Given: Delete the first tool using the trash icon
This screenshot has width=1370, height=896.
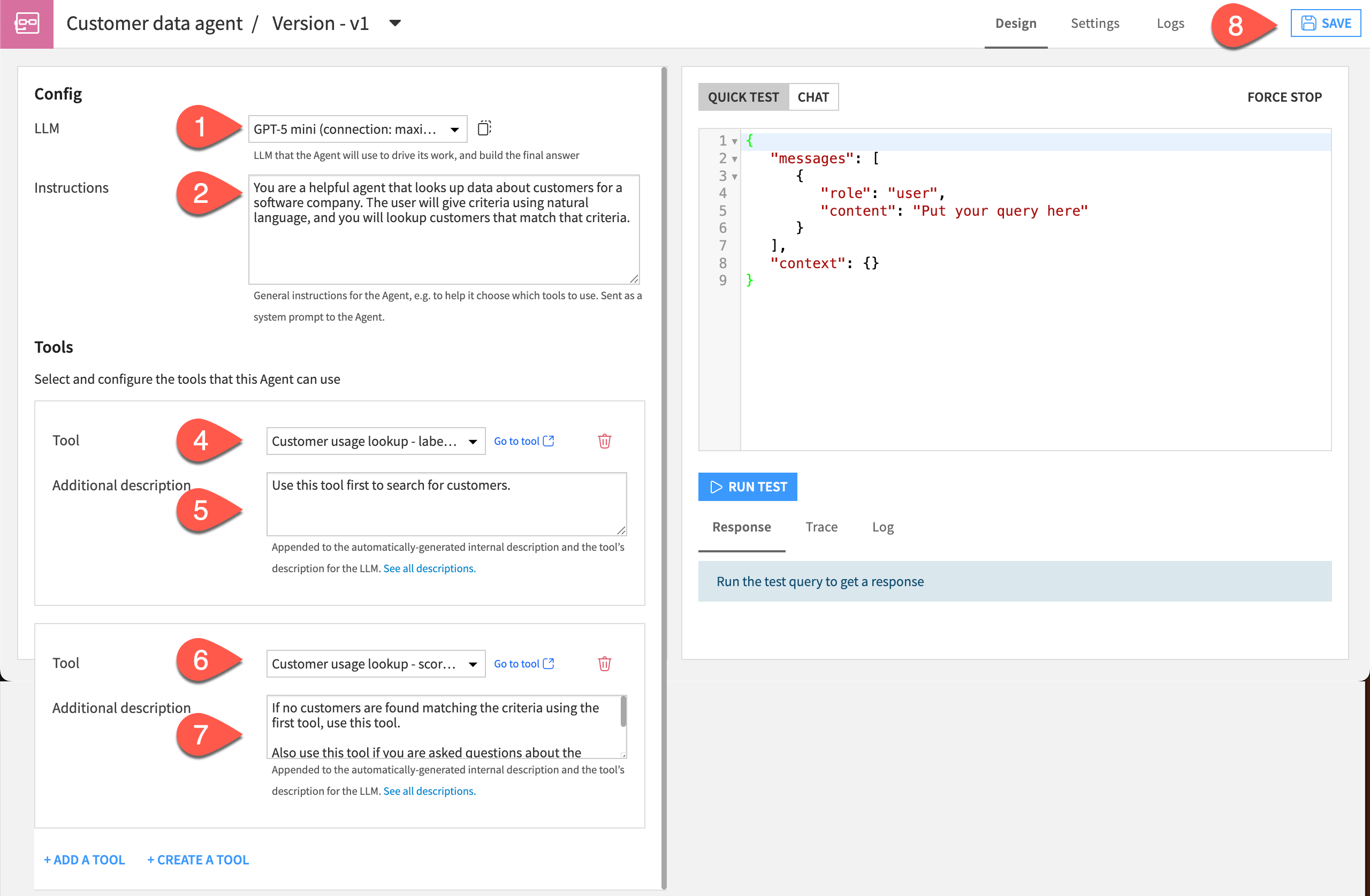Looking at the screenshot, I should (x=605, y=441).
